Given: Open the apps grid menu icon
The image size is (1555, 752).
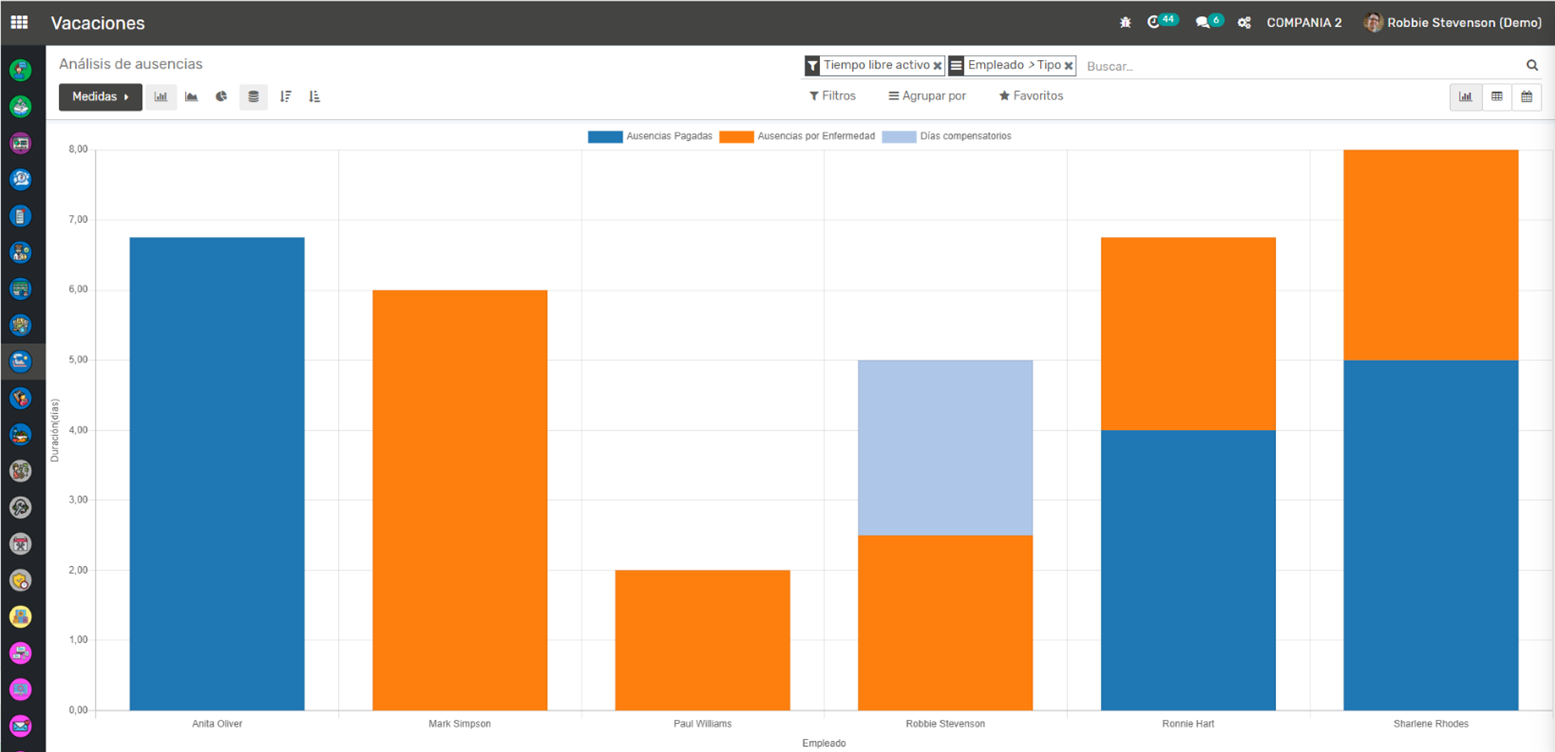Looking at the screenshot, I should tap(19, 22).
